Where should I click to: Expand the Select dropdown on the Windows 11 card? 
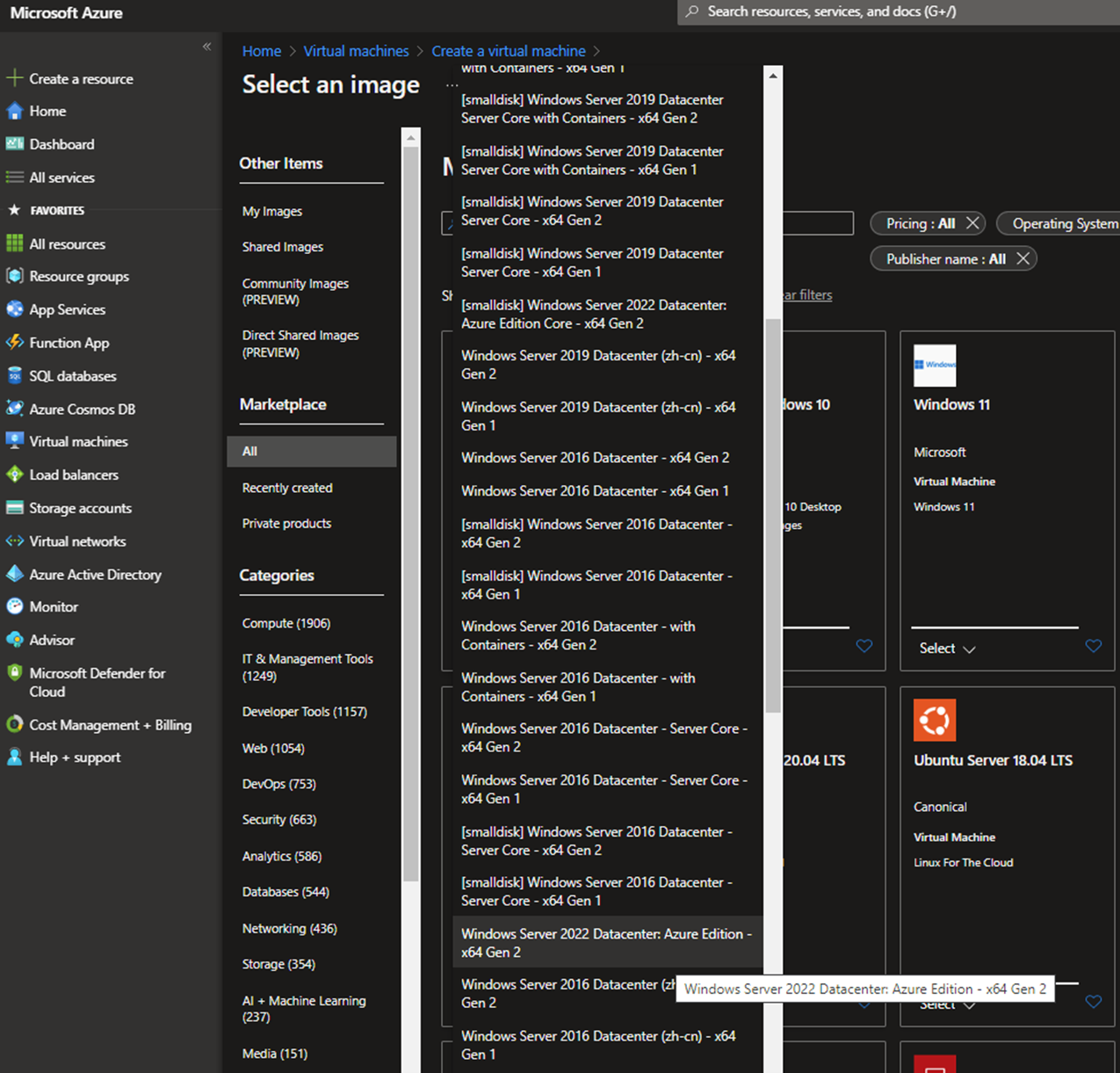[947, 649]
